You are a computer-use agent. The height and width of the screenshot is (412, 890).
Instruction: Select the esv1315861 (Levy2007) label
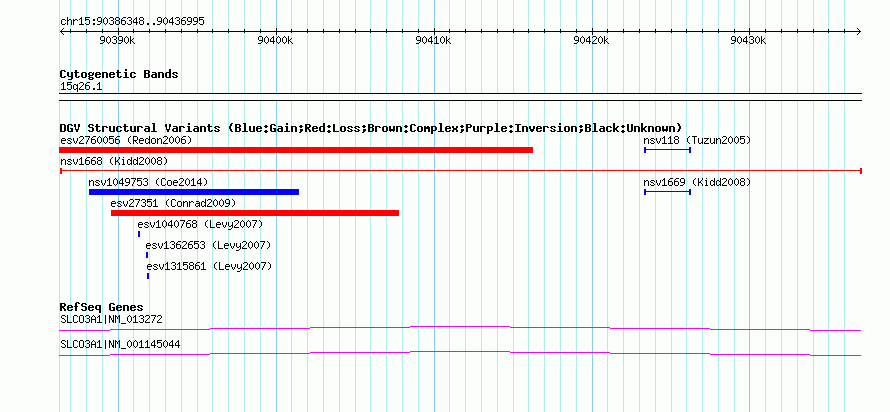point(209,266)
